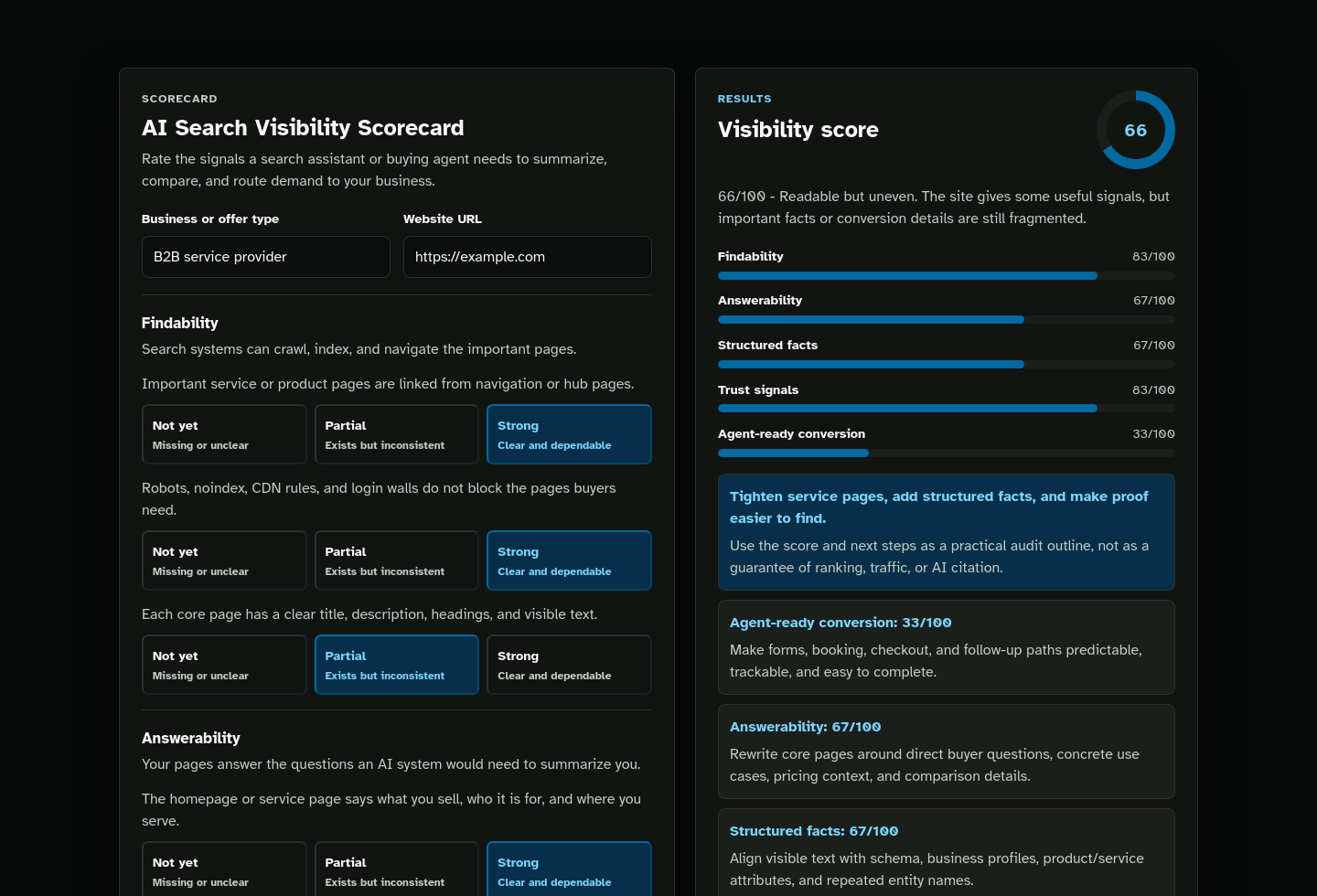Click the Agent-ready conversion '33/100' score value

tap(1153, 434)
